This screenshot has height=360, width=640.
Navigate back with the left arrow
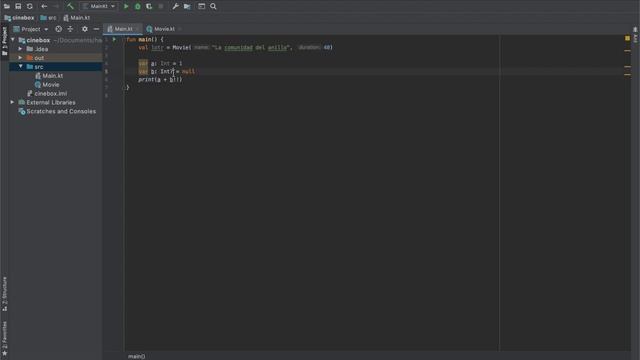click(44, 6)
